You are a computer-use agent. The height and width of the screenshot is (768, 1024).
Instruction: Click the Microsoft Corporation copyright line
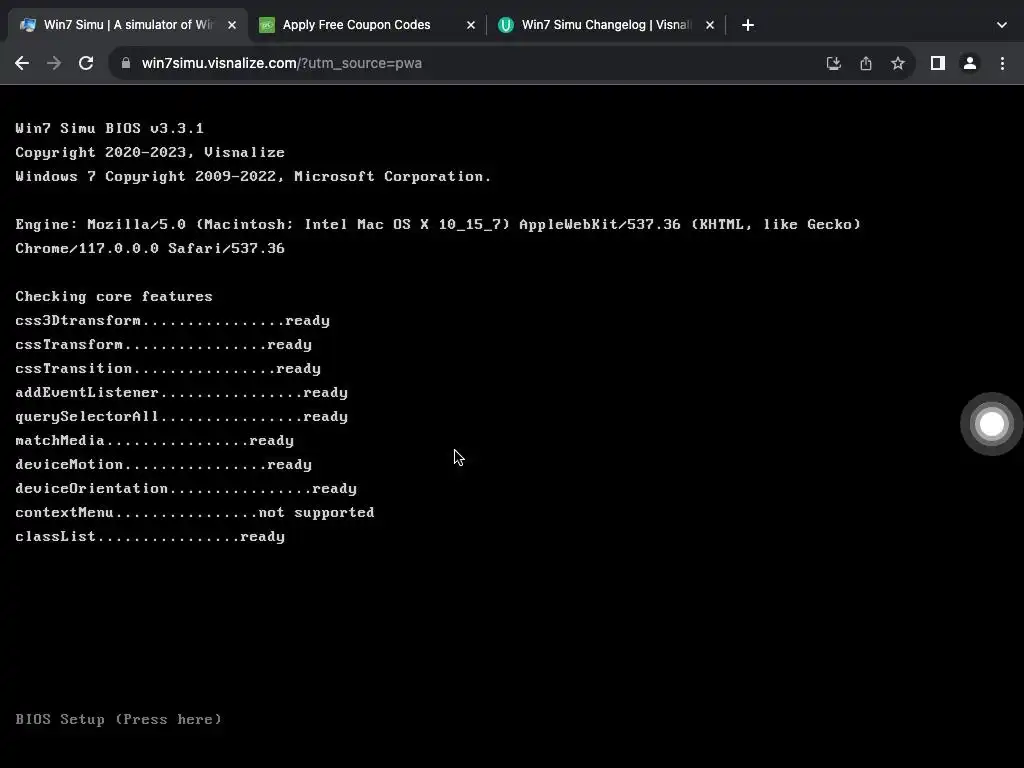click(253, 176)
